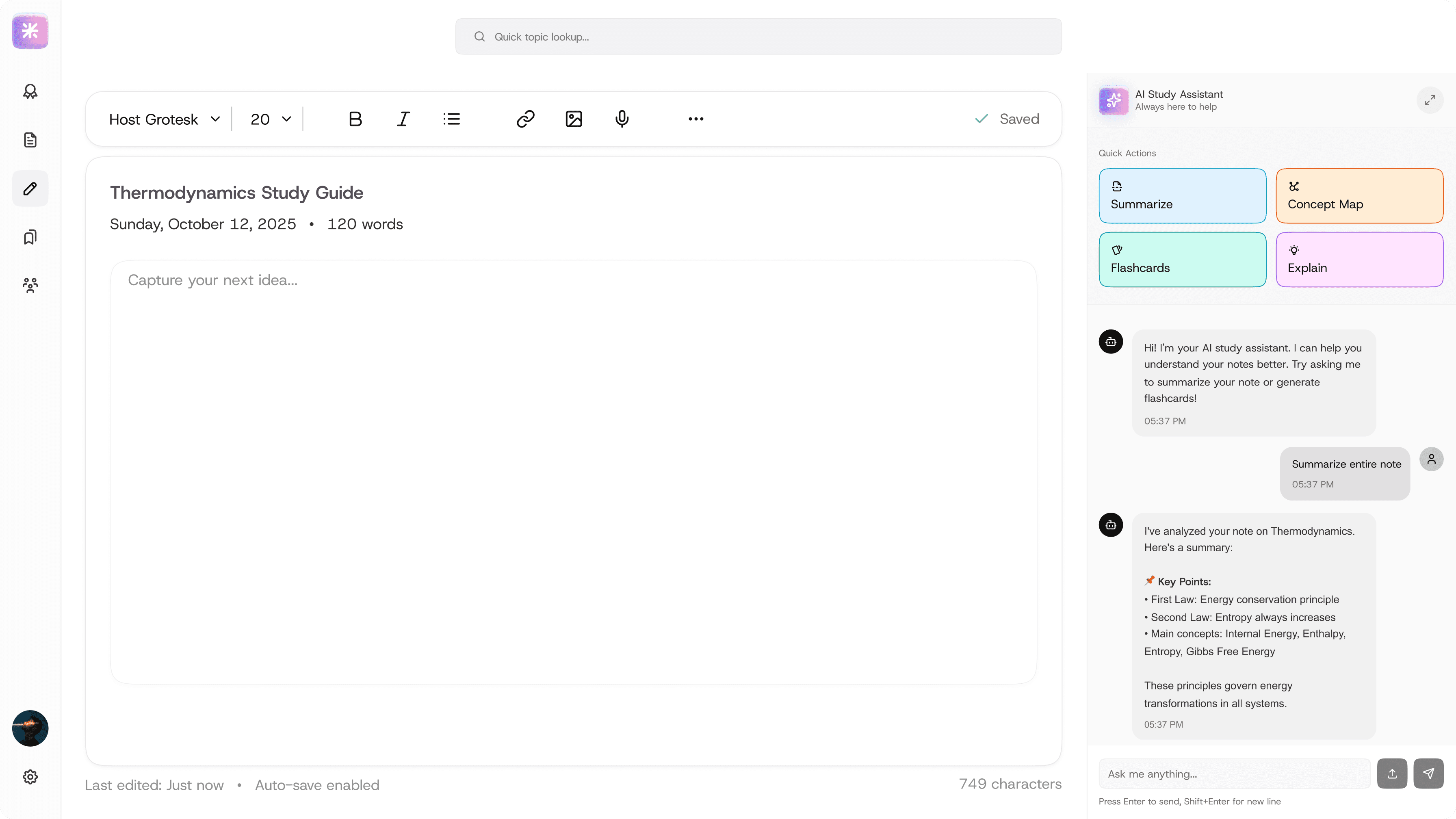
Task: Open the three-dot more options menu
Action: (x=696, y=119)
